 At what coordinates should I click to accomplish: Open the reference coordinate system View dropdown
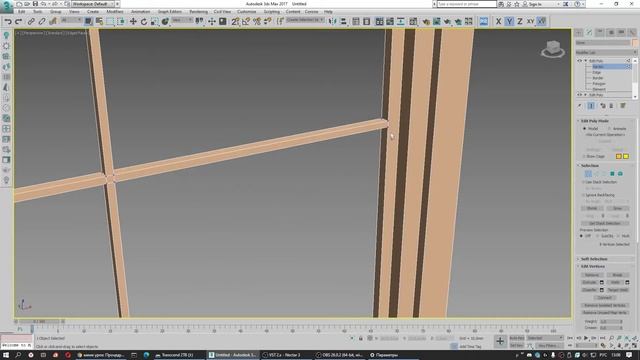[x=182, y=20]
